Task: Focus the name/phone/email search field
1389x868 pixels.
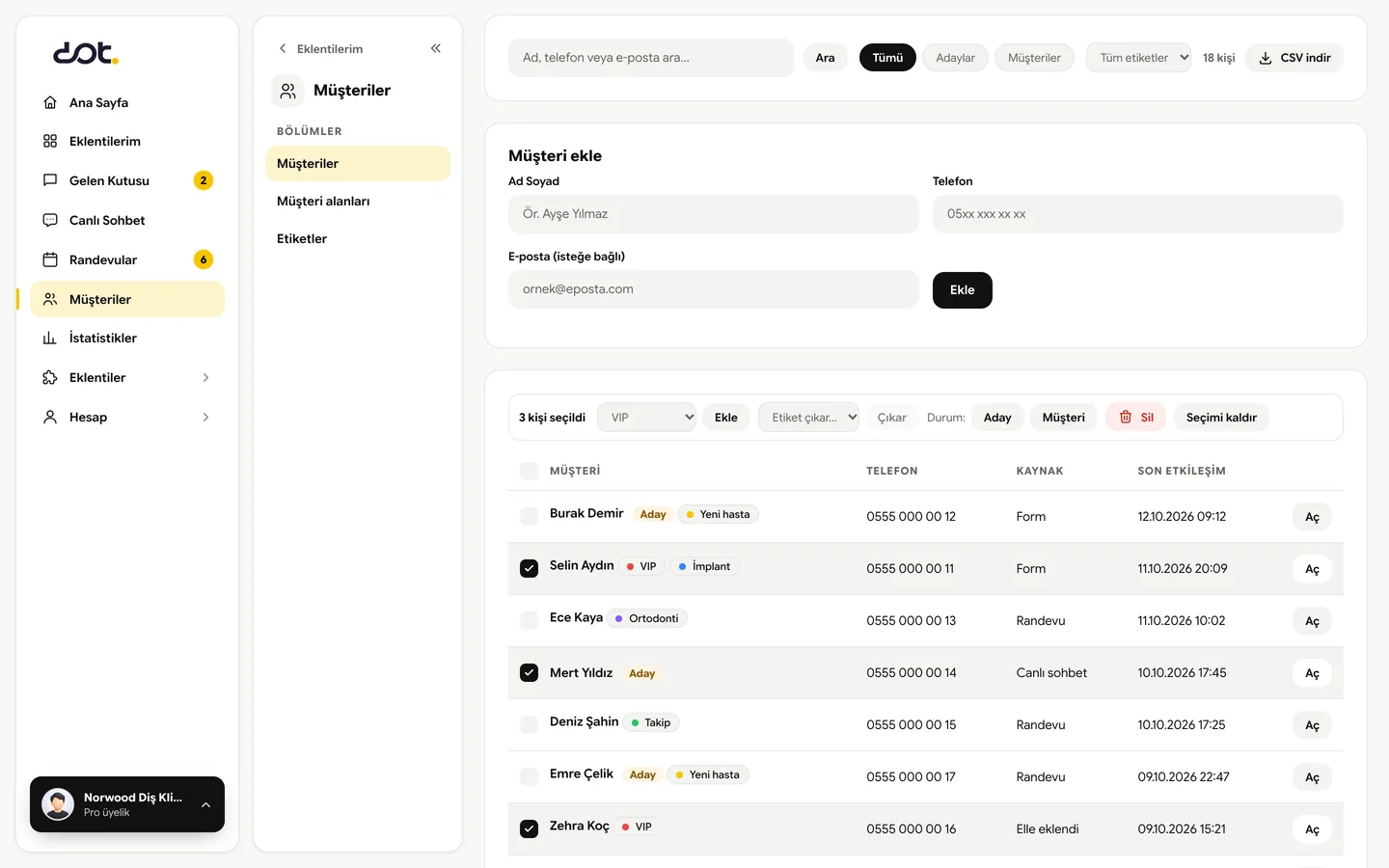Action: pyautogui.click(x=651, y=58)
